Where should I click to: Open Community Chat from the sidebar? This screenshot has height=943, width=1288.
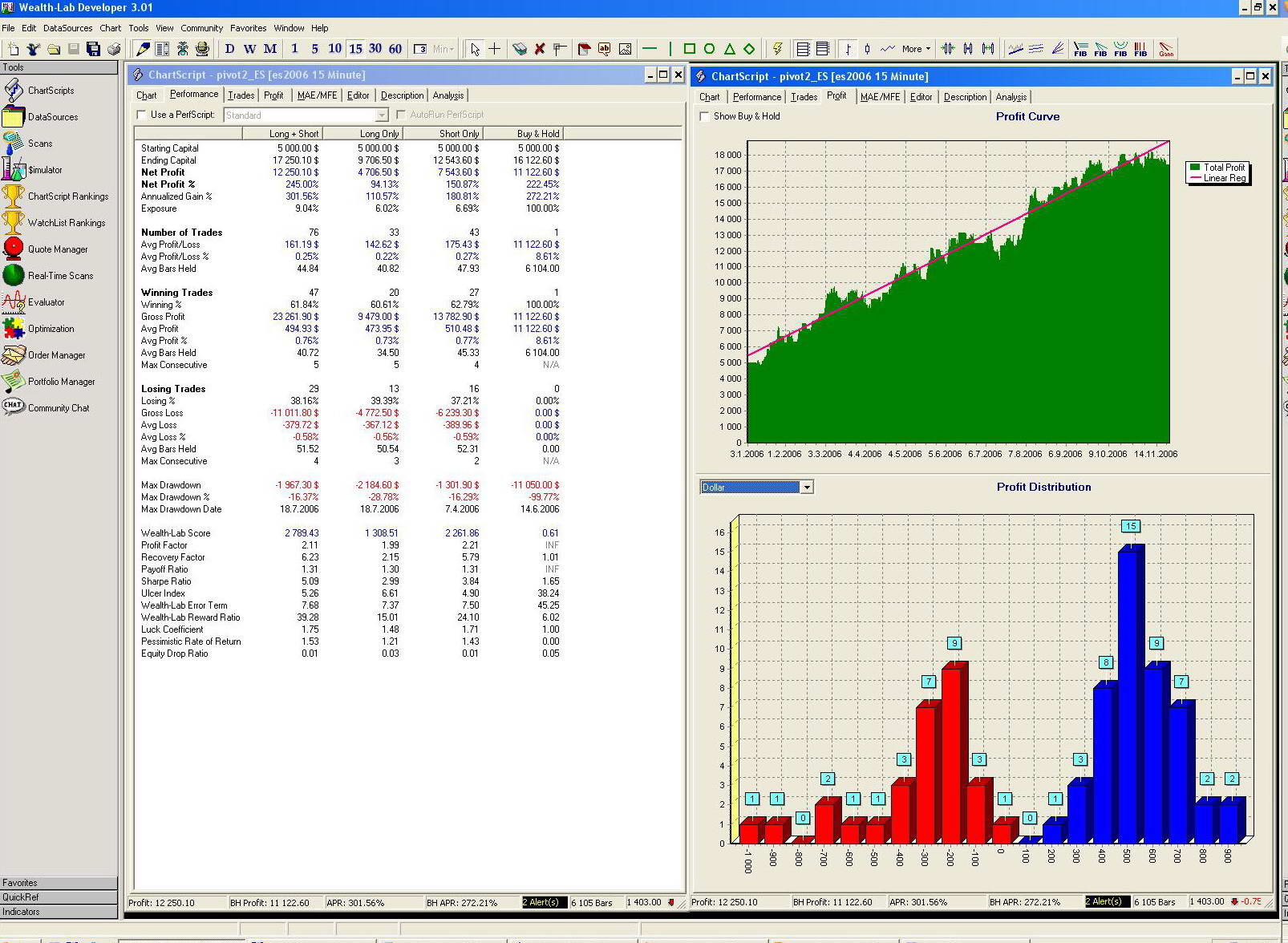click(x=58, y=408)
